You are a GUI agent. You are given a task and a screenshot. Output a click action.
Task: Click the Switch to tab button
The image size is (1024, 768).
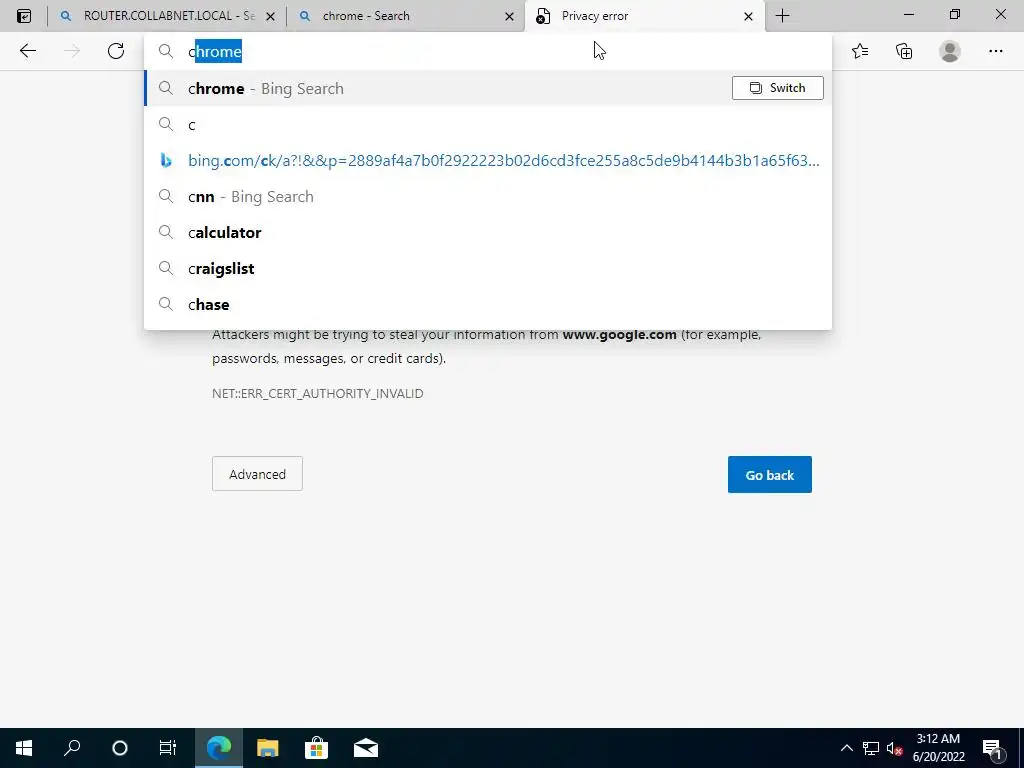[x=777, y=88]
